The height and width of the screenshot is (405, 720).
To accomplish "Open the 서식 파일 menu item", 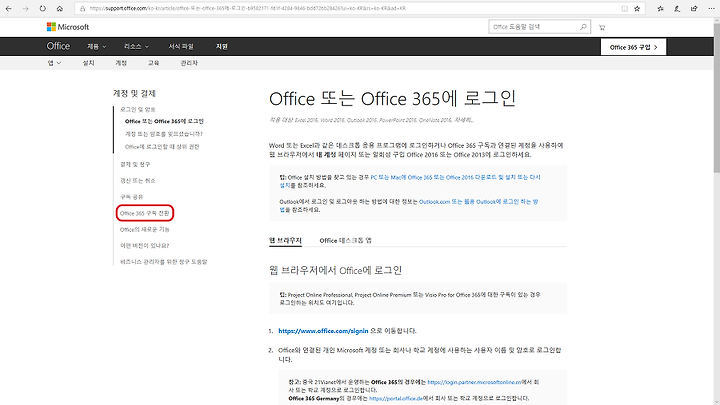I will click(x=181, y=47).
